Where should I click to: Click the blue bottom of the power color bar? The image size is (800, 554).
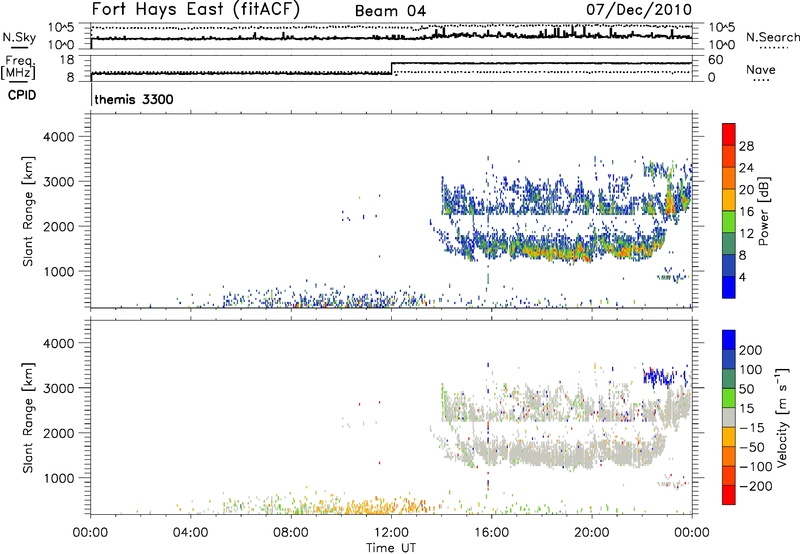click(x=729, y=287)
